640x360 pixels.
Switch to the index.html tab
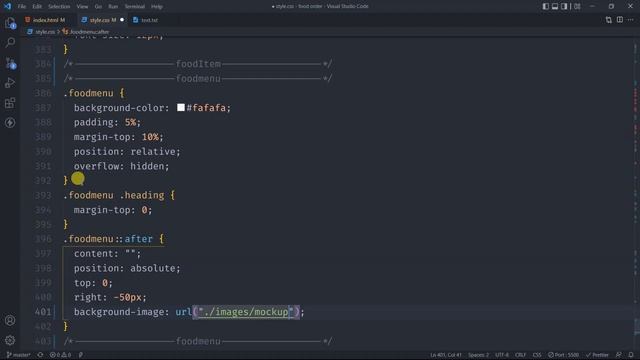(x=48, y=20)
